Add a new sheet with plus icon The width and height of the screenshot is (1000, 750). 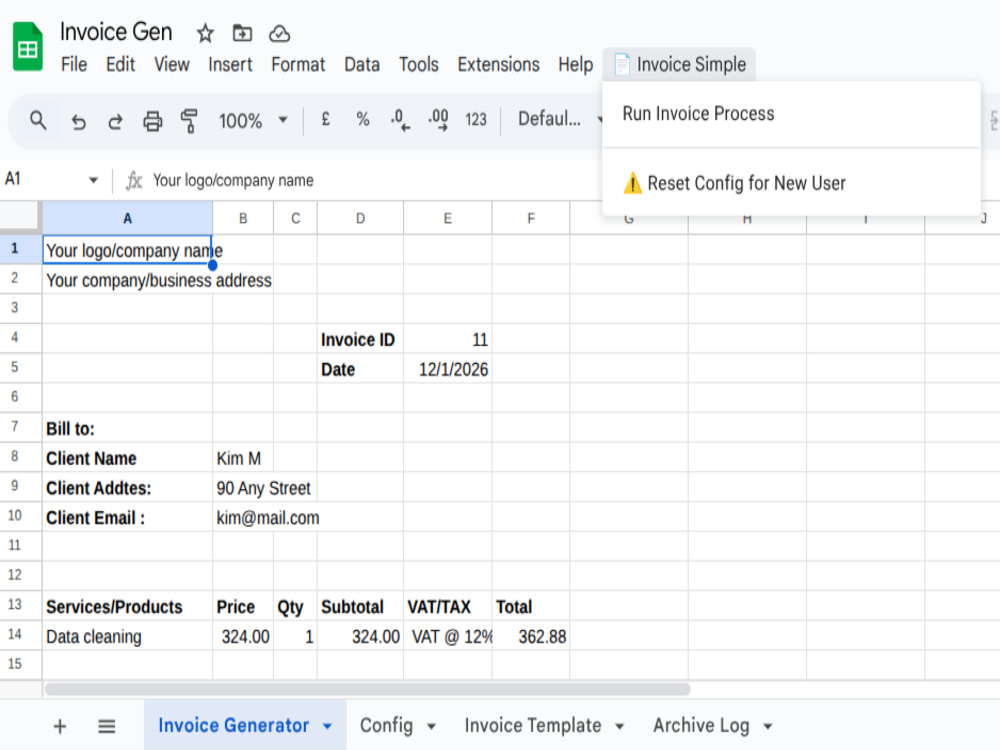(x=60, y=726)
